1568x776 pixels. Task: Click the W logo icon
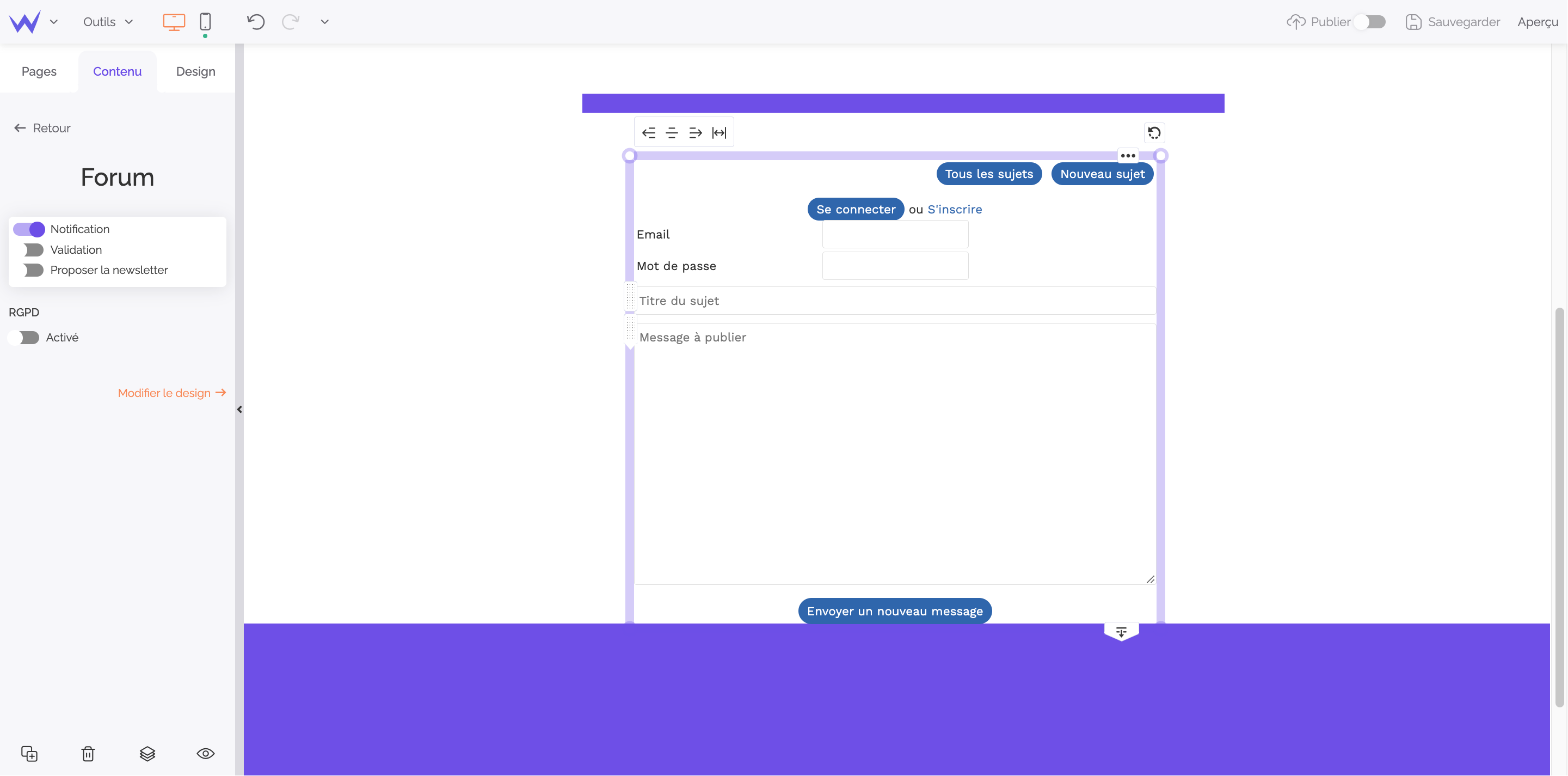point(25,22)
